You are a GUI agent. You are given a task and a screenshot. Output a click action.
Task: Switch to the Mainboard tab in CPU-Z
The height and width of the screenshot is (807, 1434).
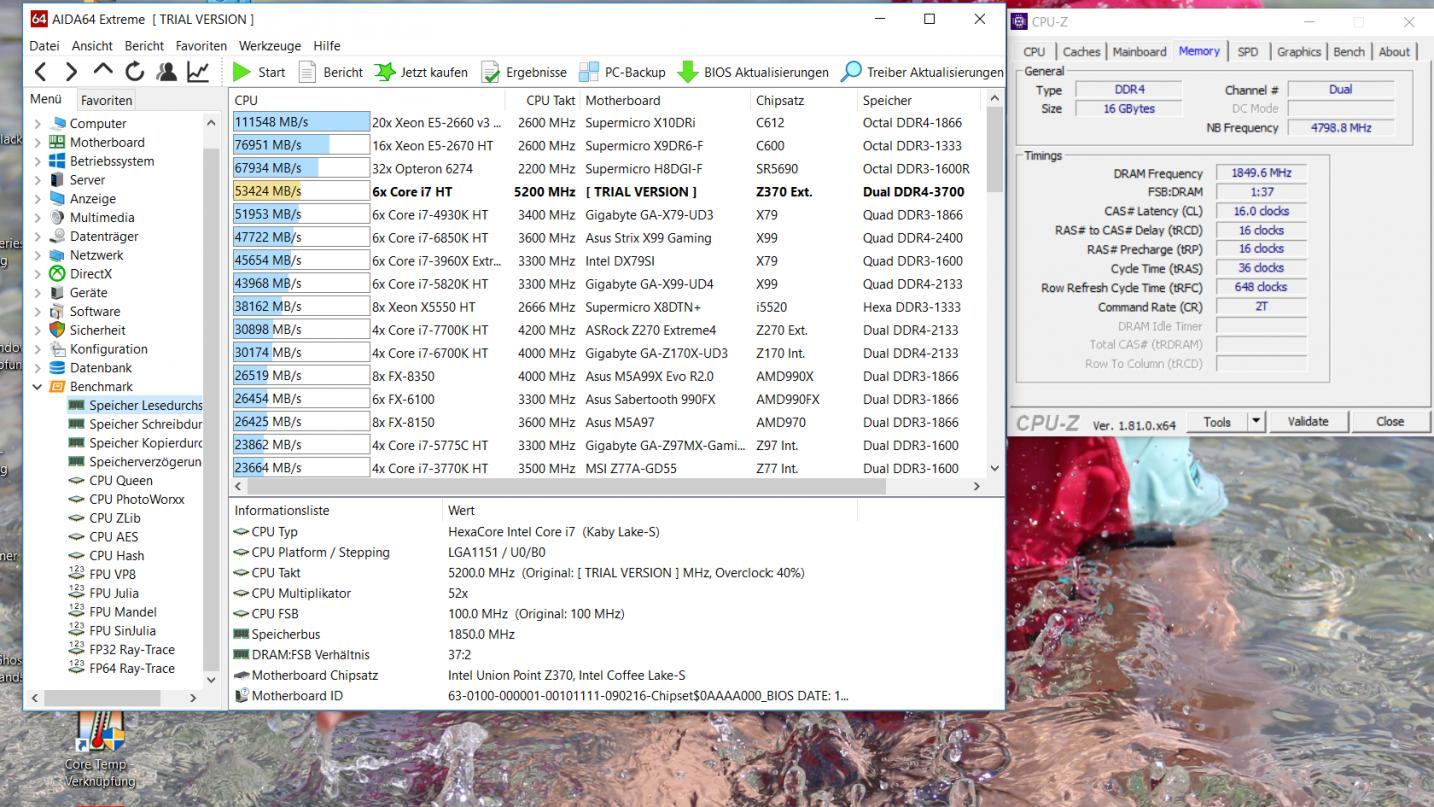pos(1139,52)
